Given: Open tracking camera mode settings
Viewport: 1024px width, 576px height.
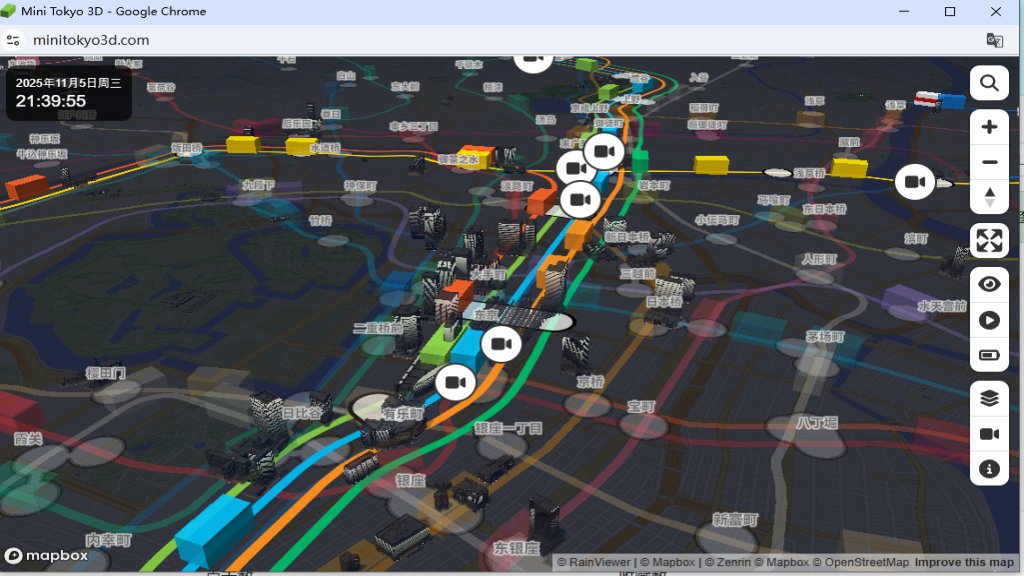Looking at the screenshot, I should tap(989, 433).
